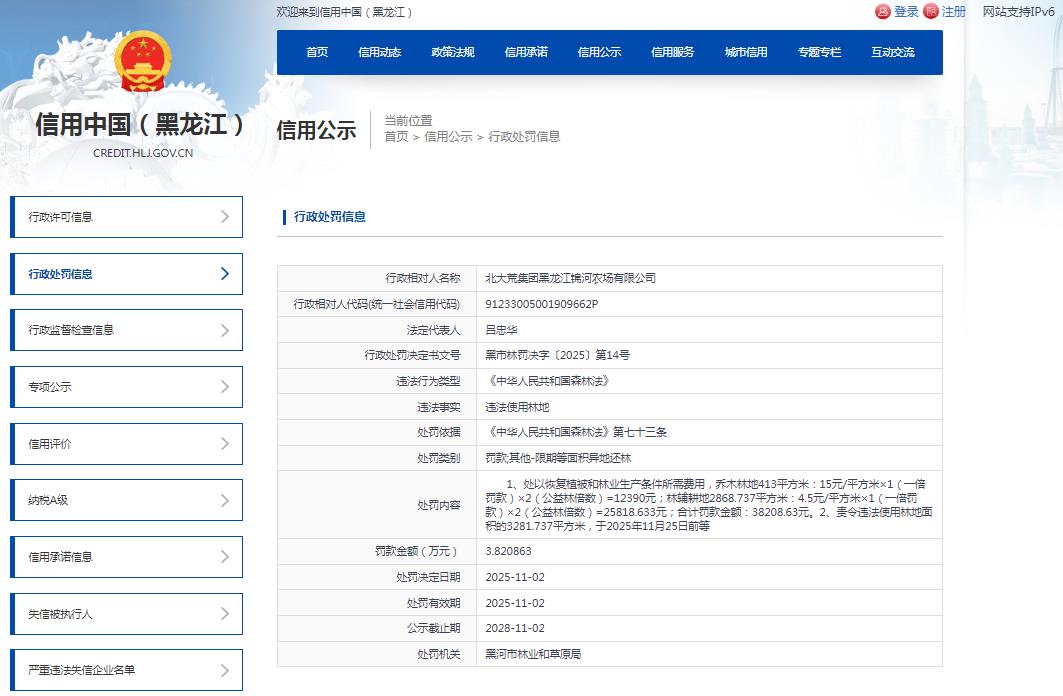
Task: Click 首页 in the breadcrumb path
Action: pos(396,137)
